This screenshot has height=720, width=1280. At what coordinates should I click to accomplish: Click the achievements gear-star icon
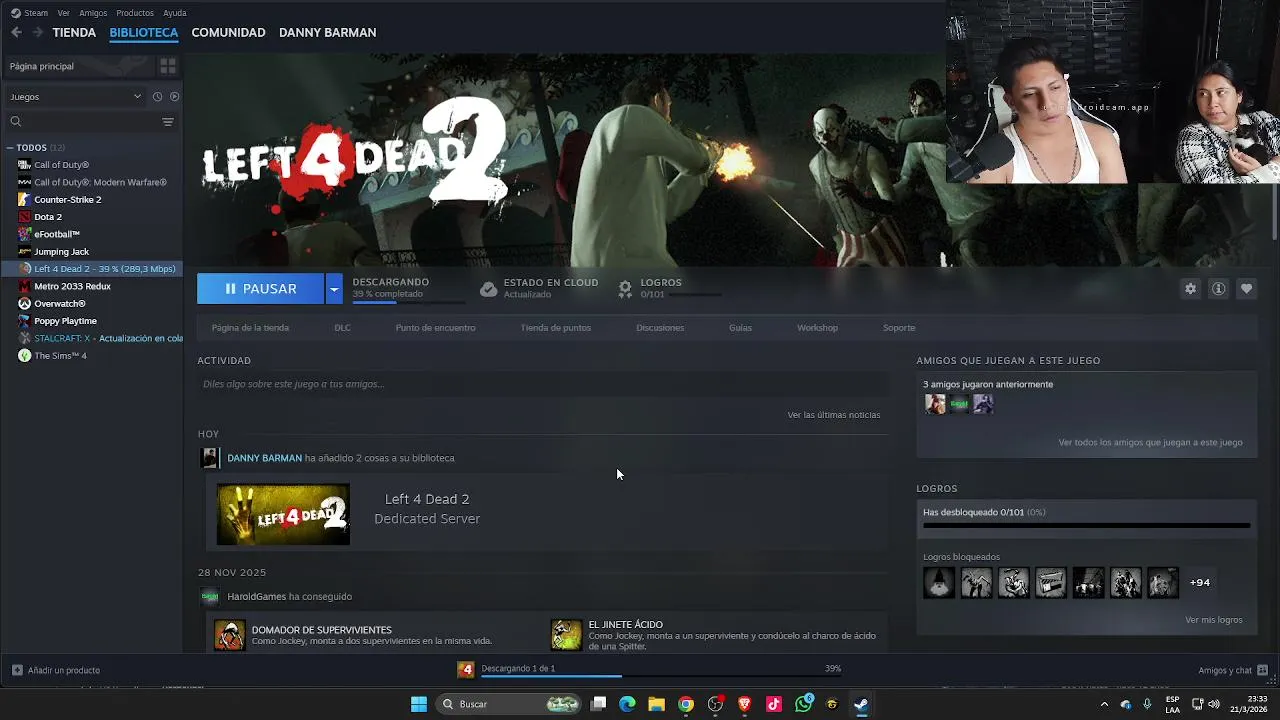625,288
